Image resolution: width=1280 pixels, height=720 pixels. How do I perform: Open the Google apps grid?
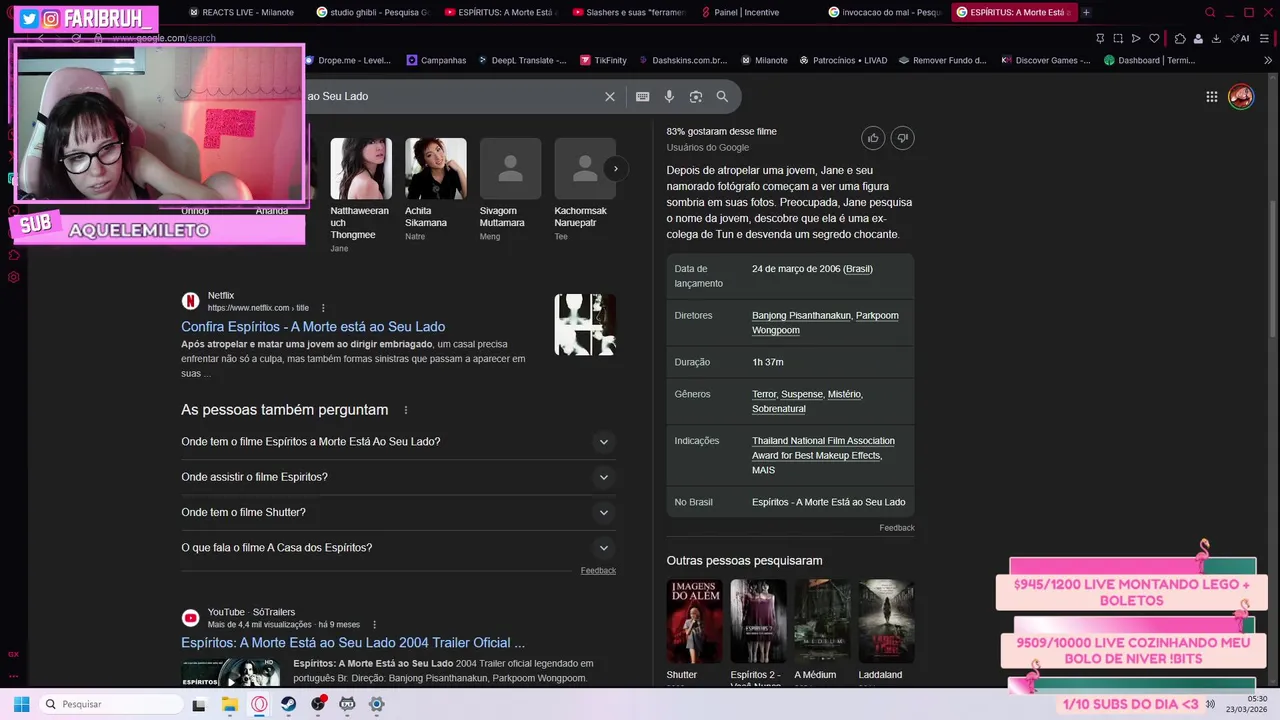pos(1212,97)
